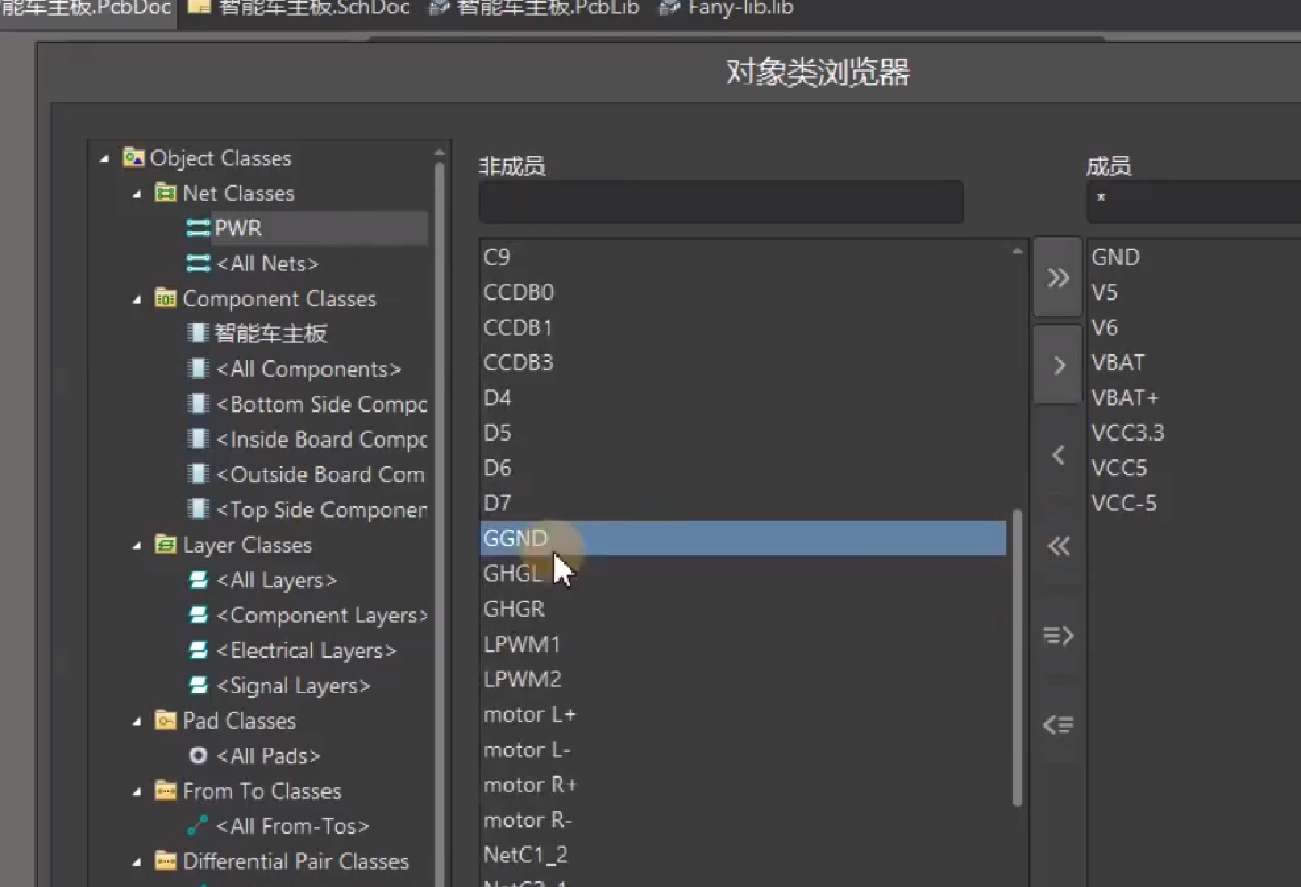Click the <All From-Tos> class icon

click(x=197, y=826)
